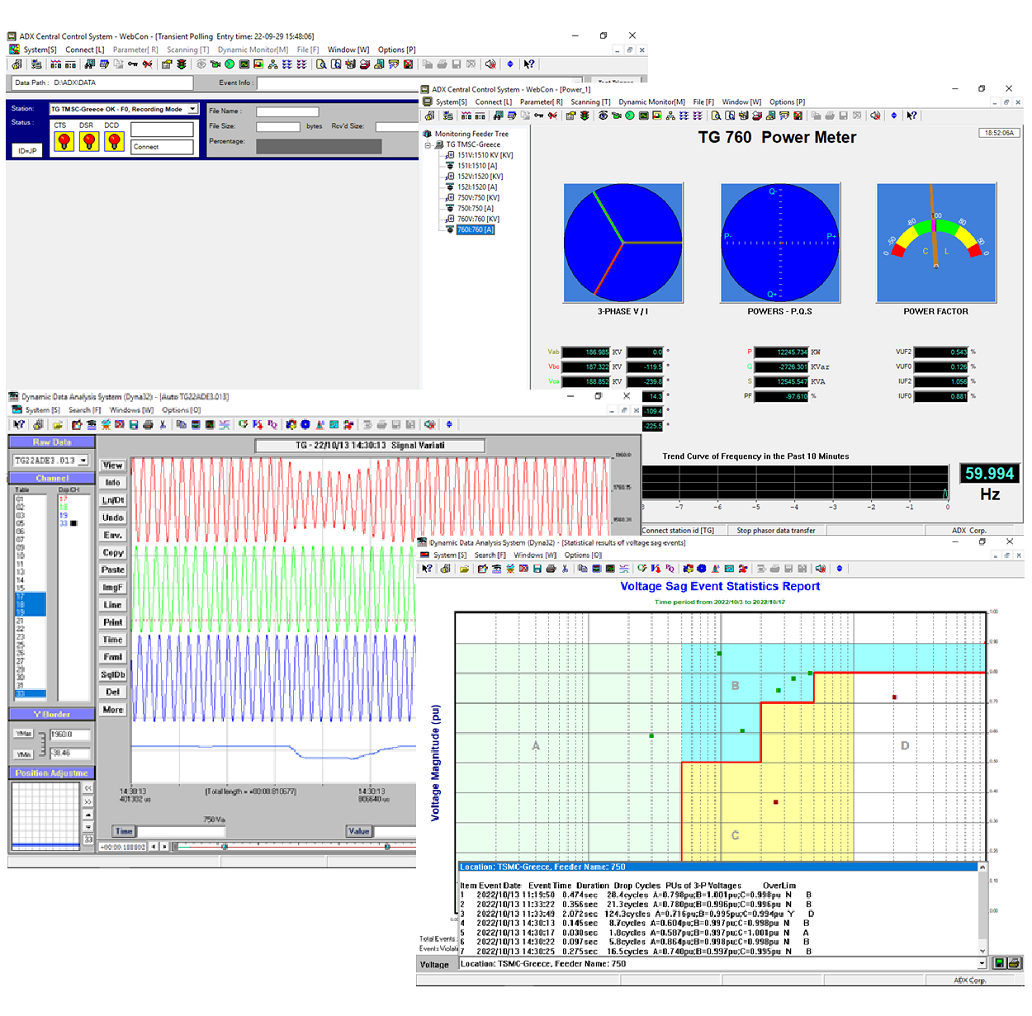Image resolution: width=1032 pixels, height=1016 pixels.
Task: Click the open folder icon in Dyna32 toolbar
Action: [59, 424]
